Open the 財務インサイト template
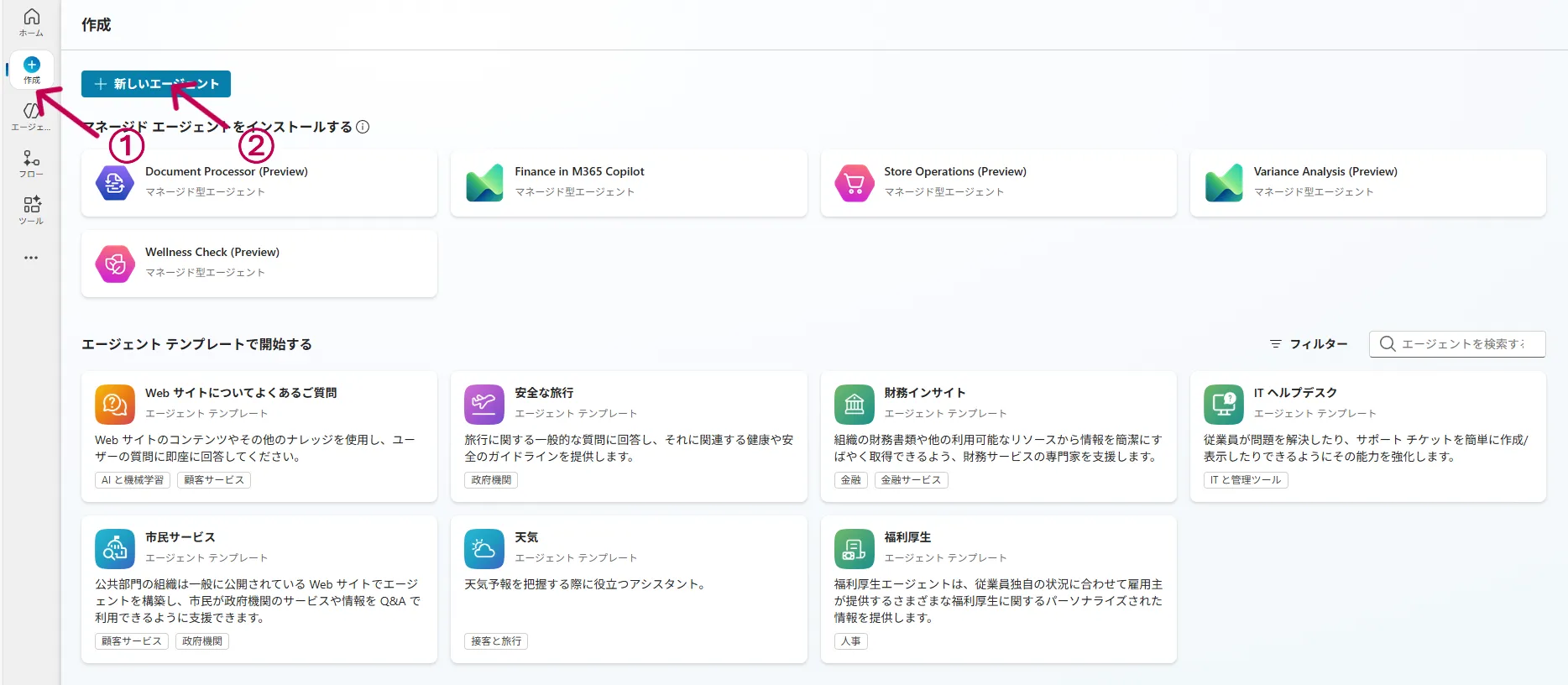The width and height of the screenshot is (1568, 685). point(999,437)
